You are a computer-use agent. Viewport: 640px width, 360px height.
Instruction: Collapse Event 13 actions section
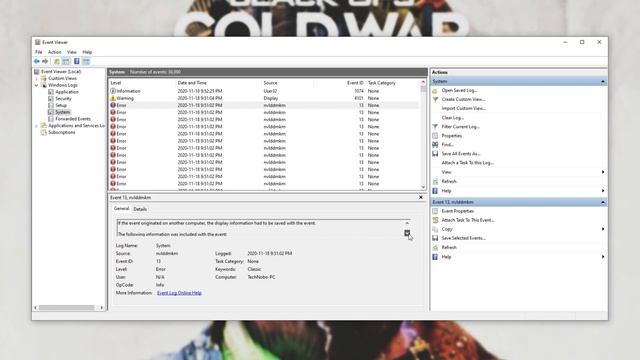[603, 202]
